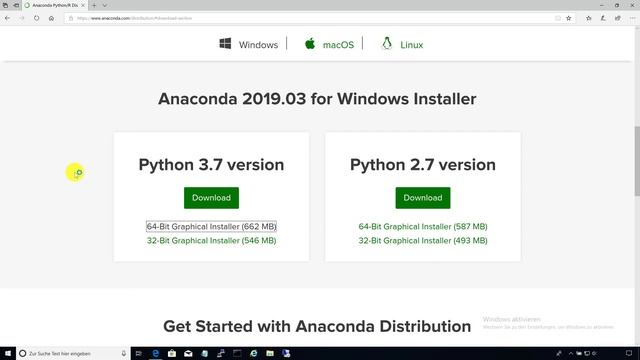Open Microsoft Store taskbar icon

(172, 353)
